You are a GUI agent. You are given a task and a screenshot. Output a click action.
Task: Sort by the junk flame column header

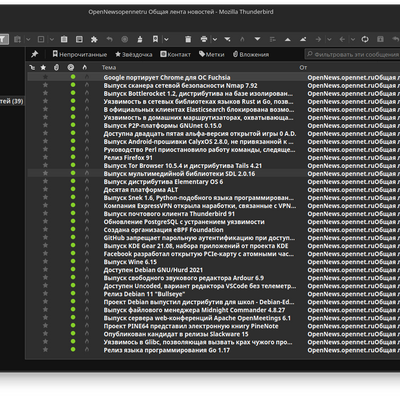click(x=85, y=67)
